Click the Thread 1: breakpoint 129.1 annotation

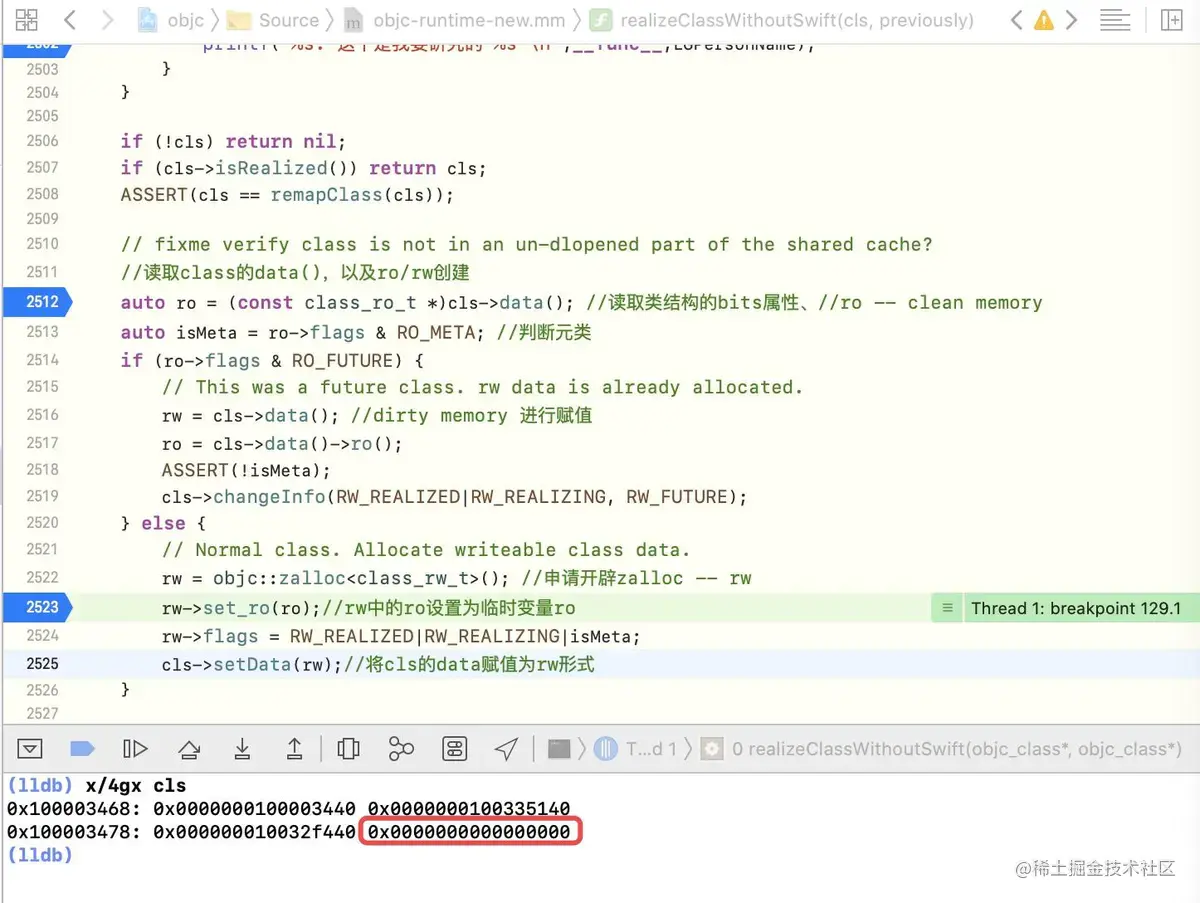click(1076, 608)
